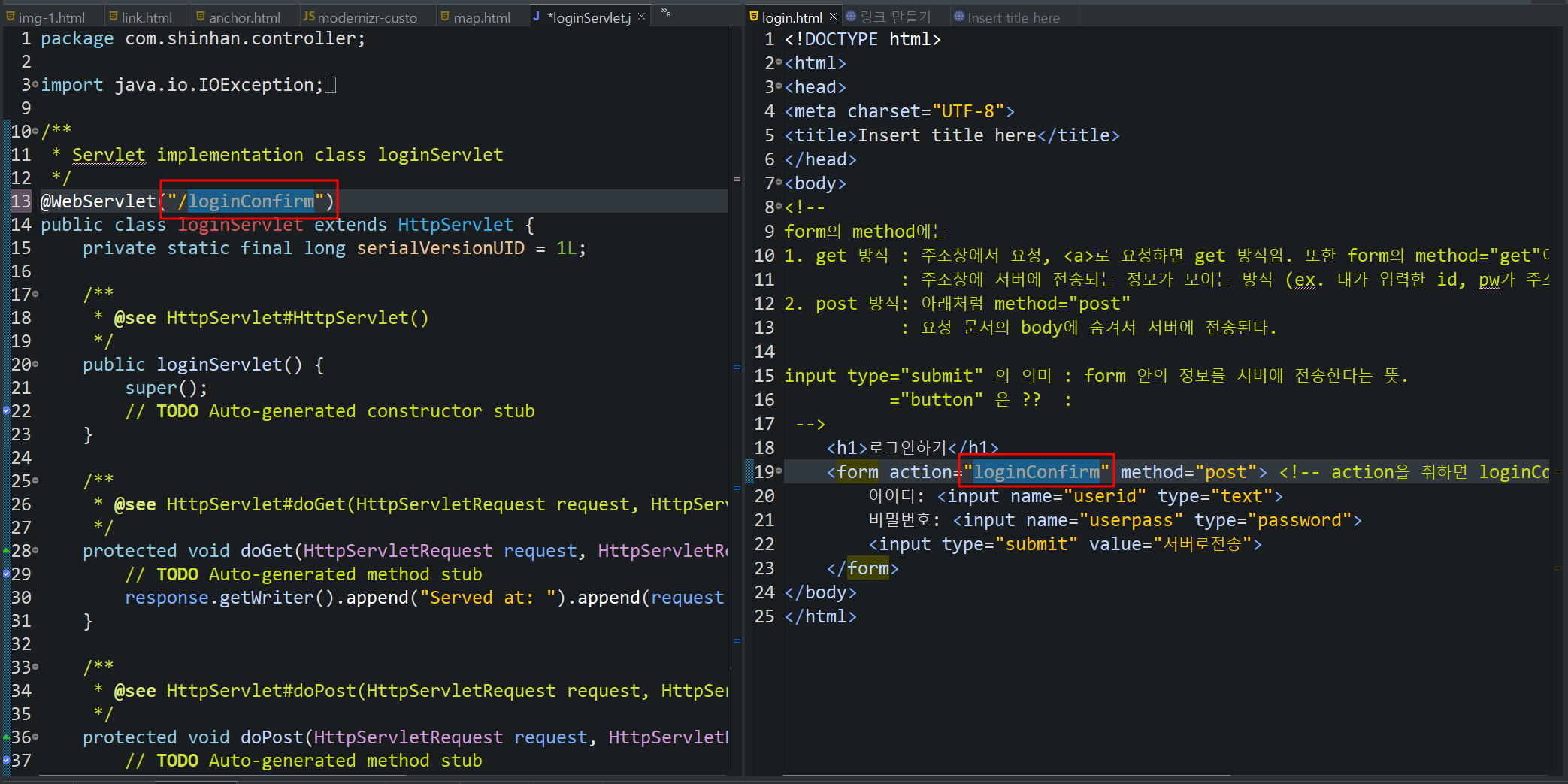Click the override indicator on line 28

[6, 551]
